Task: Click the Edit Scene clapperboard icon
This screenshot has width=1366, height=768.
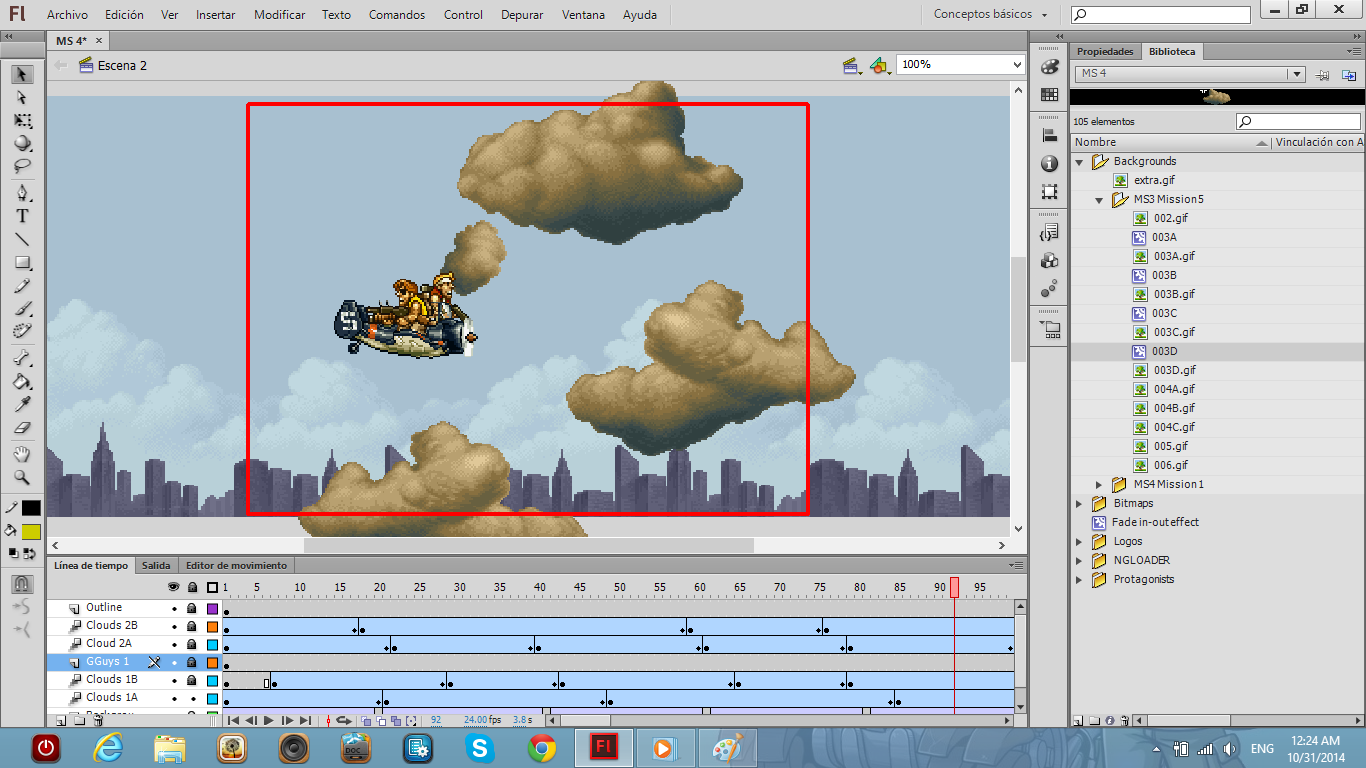Action: coord(852,65)
